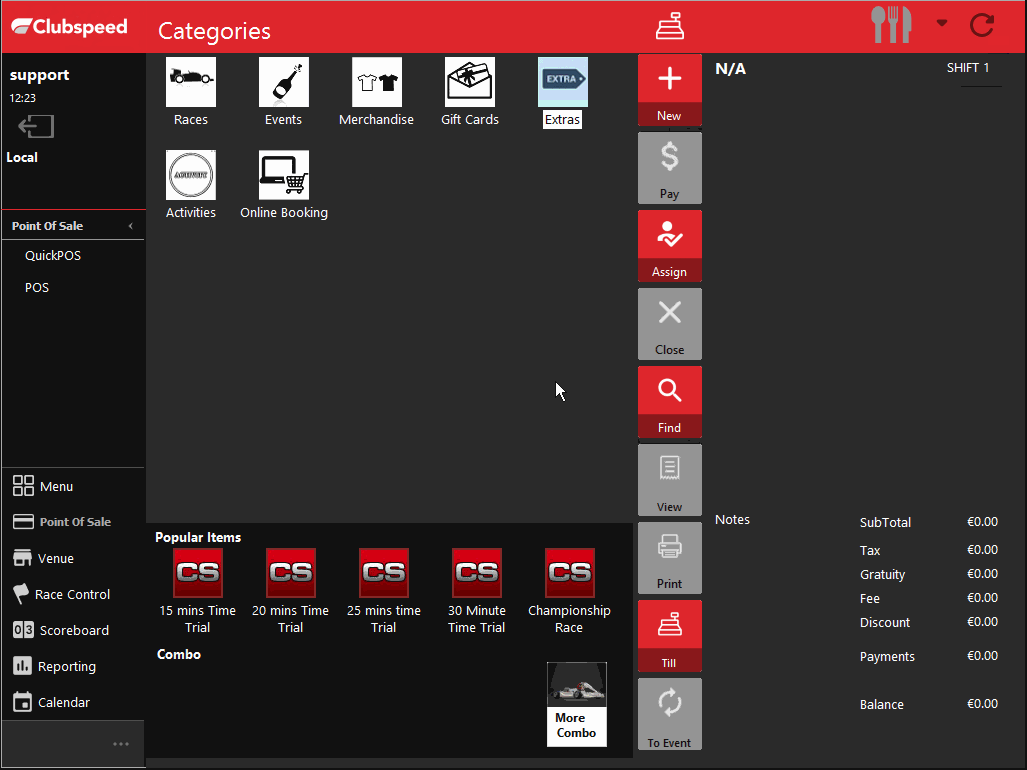This screenshot has width=1027, height=770.
Task: Add 20 mins Time Trial item
Action: [x=291, y=592]
